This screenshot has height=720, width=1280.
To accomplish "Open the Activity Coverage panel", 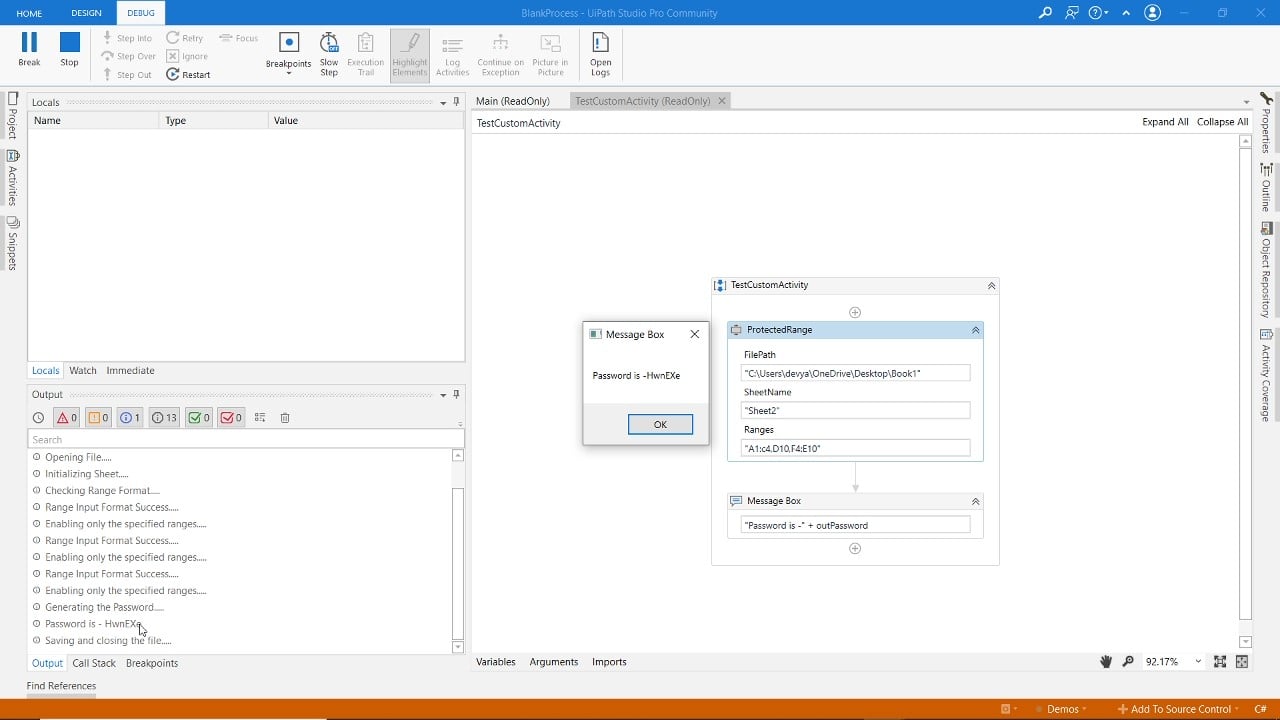I will pos(1266,376).
